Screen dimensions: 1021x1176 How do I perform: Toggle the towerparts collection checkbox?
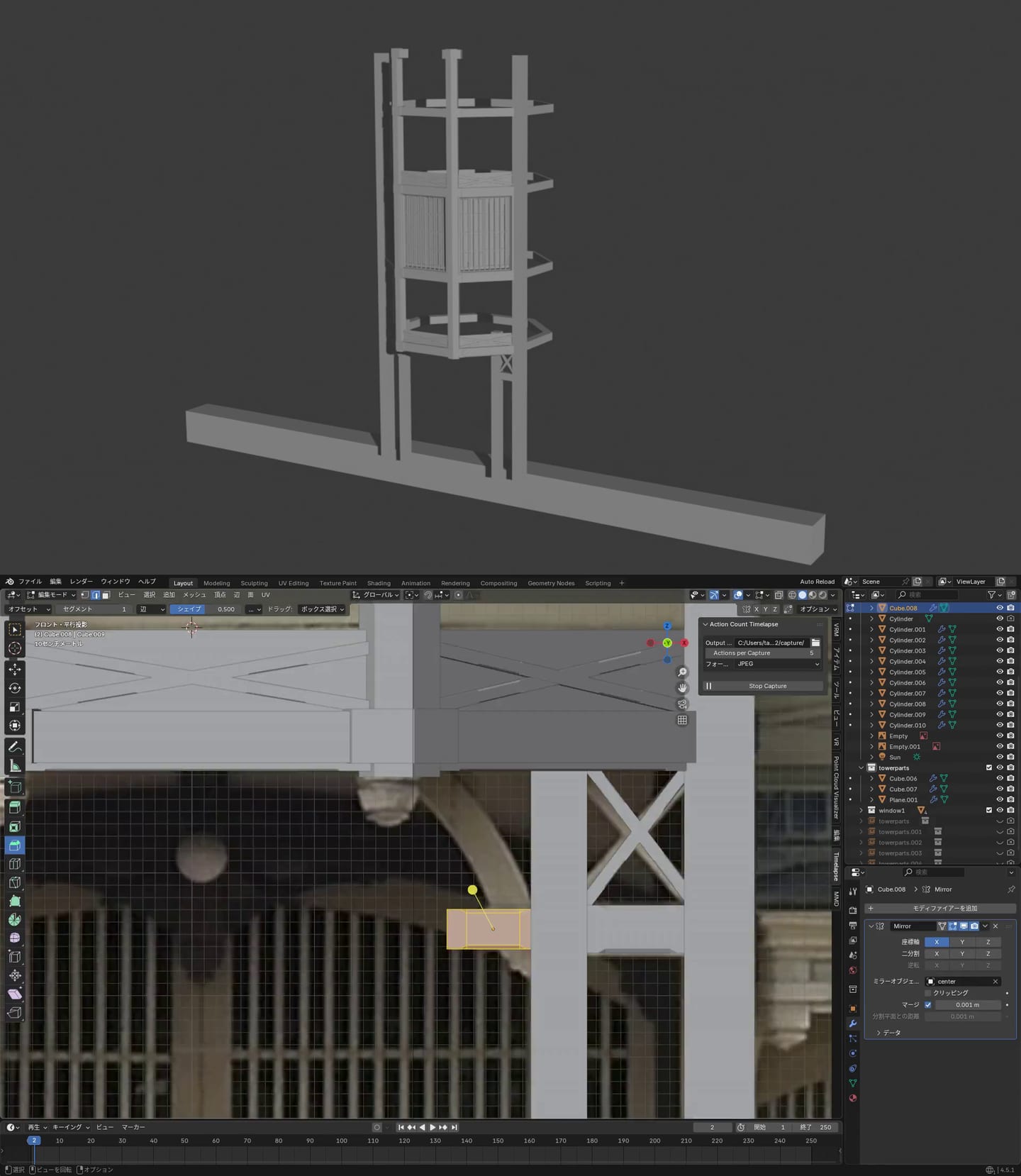(x=989, y=767)
